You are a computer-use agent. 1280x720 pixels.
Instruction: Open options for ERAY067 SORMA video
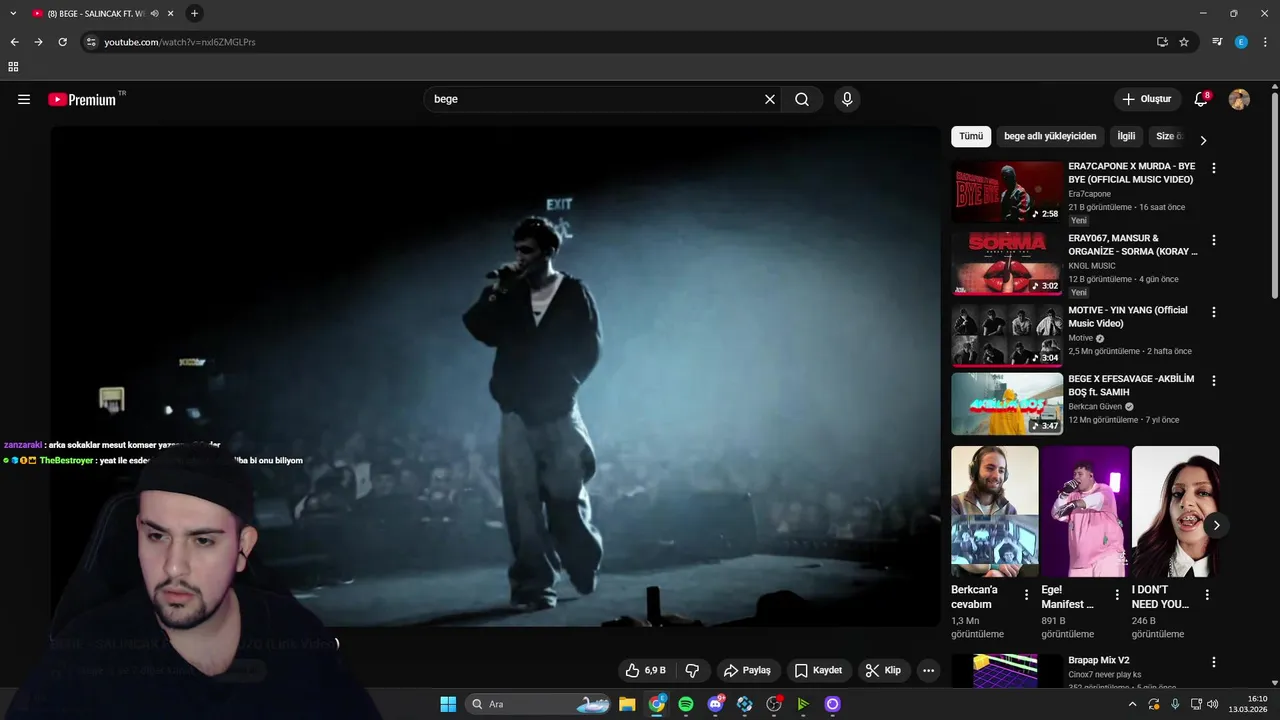point(1214,240)
